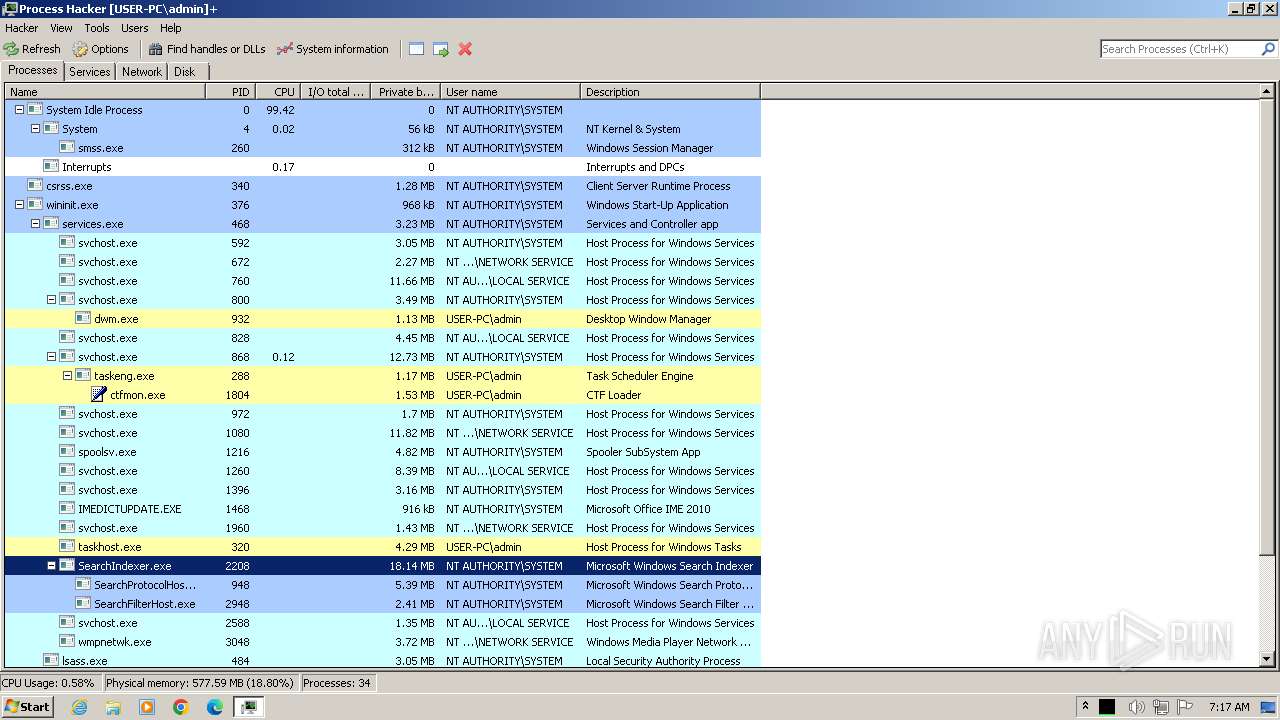Select the SearchFilterHost.exe row

(383, 604)
